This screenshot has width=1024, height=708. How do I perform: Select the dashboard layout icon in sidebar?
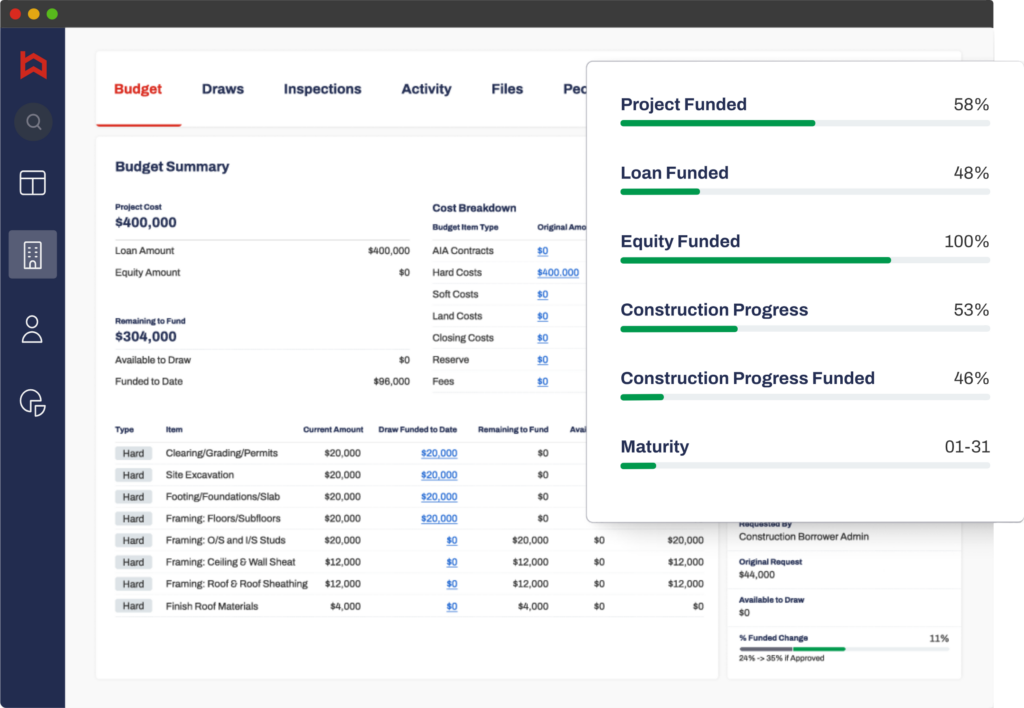tap(33, 183)
